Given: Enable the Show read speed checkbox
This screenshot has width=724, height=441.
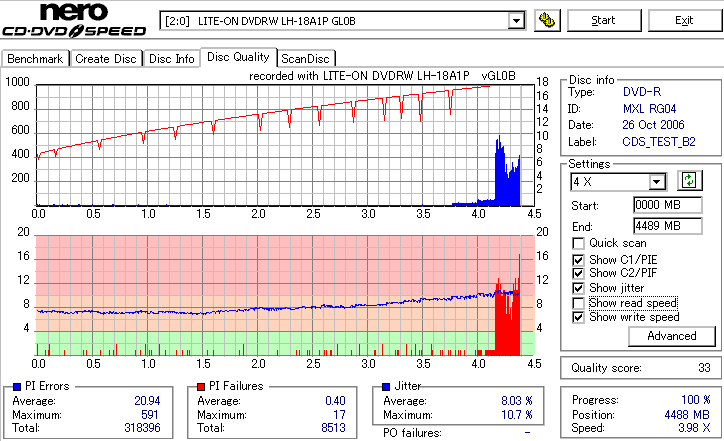Looking at the screenshot, I should pyautogui.click(x=578, y=303).
